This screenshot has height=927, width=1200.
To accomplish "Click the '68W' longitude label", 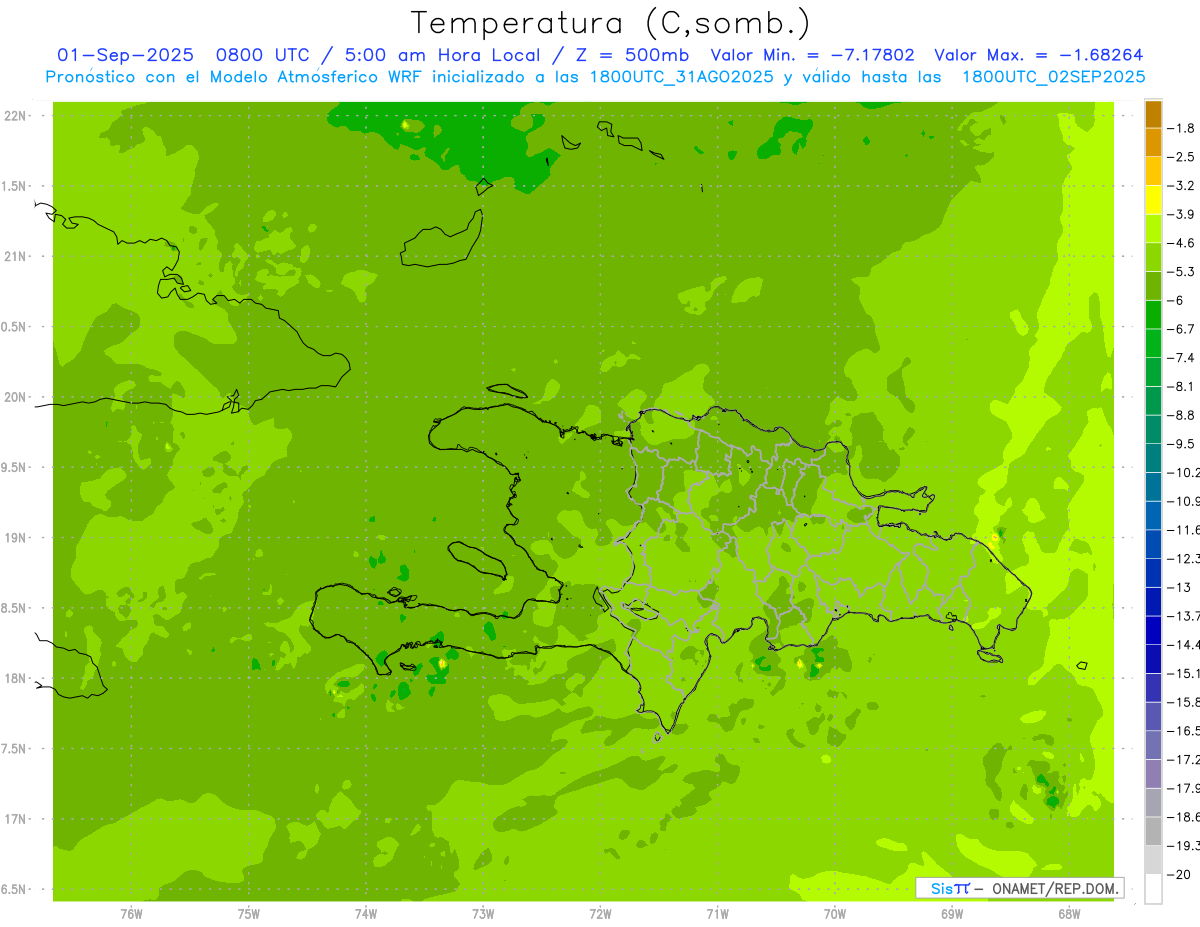I will pyautogui.click(x=1069, y=913).
